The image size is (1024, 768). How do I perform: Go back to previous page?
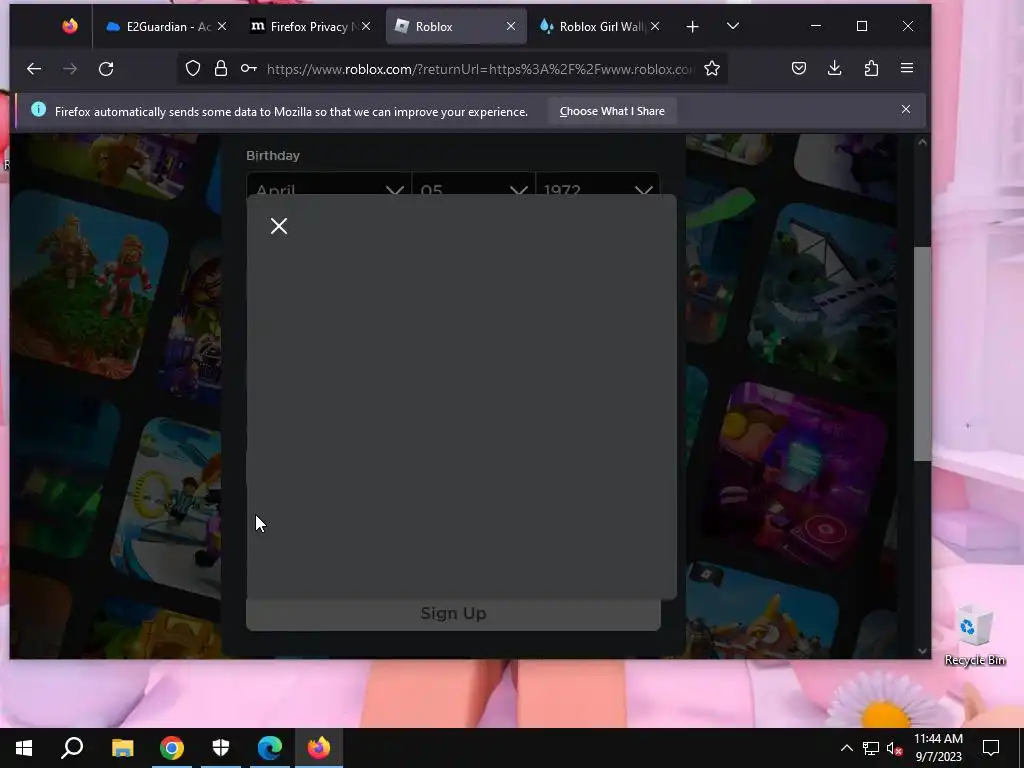(34, 69)
